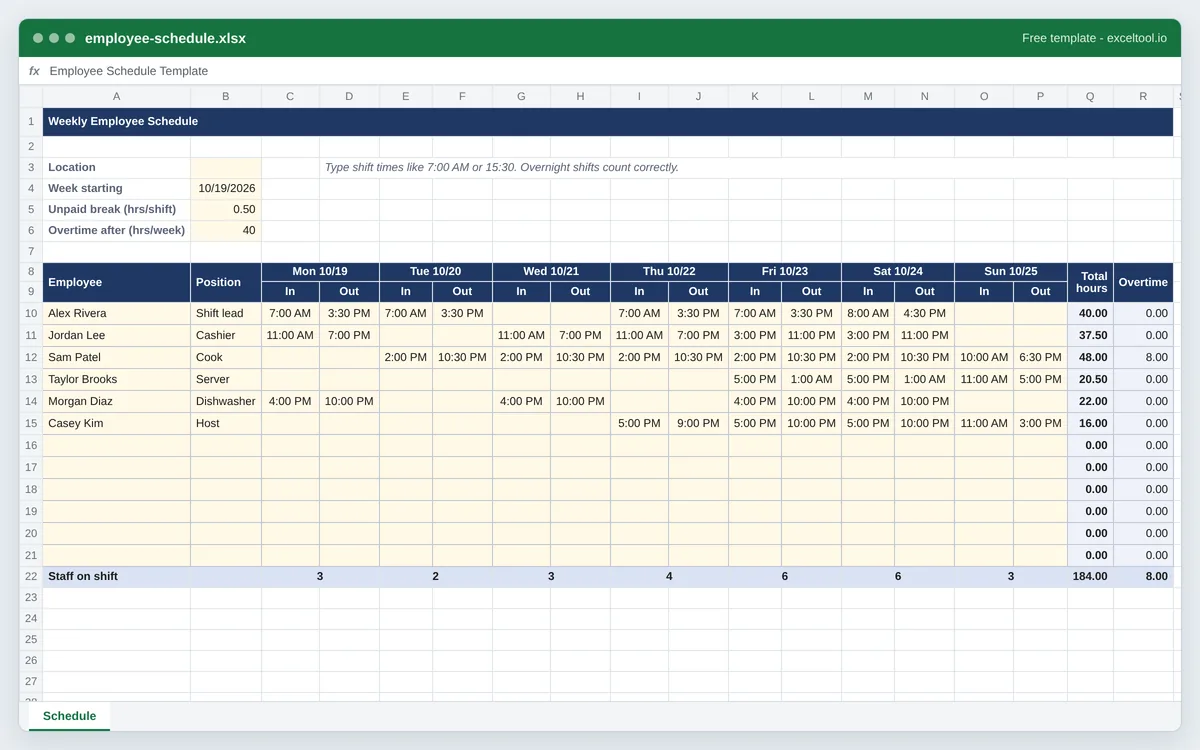Select the Server position cell

pyautogui.click(x=226, y=379)
